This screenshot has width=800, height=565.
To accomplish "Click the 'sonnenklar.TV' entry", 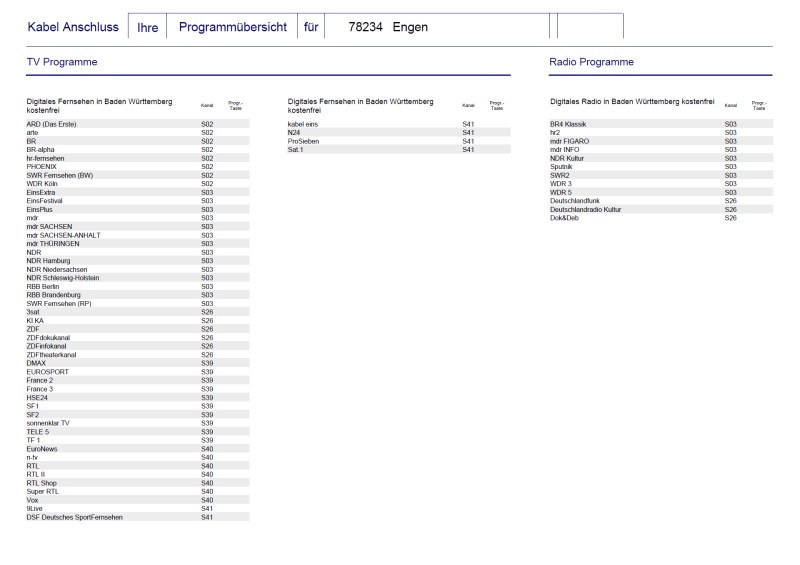I will 138,423.
